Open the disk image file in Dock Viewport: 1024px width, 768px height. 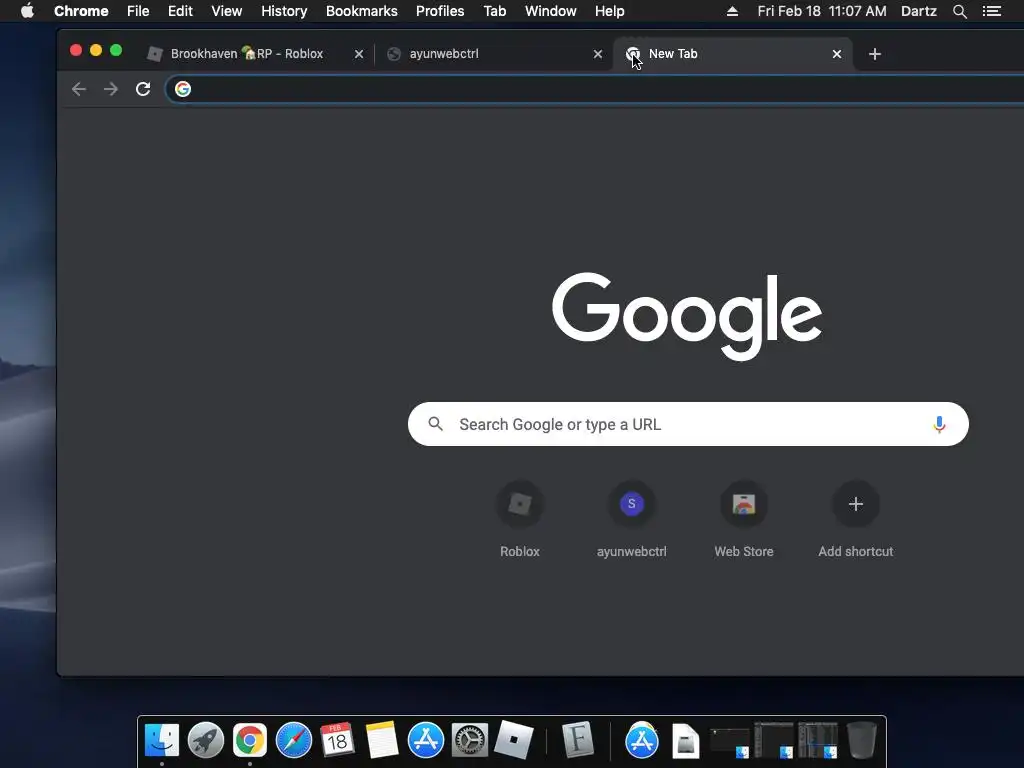tap(686, 741)
